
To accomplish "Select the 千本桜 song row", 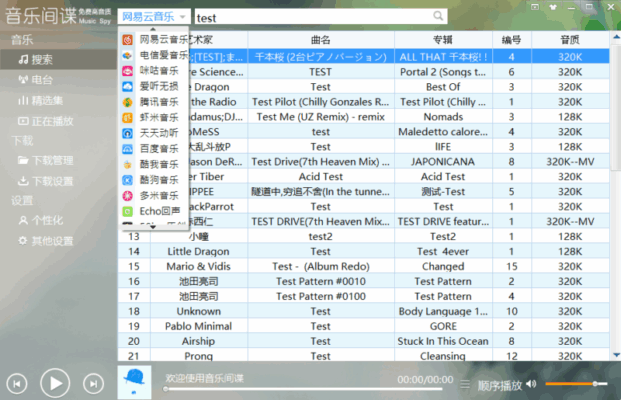I will (363, 57).
